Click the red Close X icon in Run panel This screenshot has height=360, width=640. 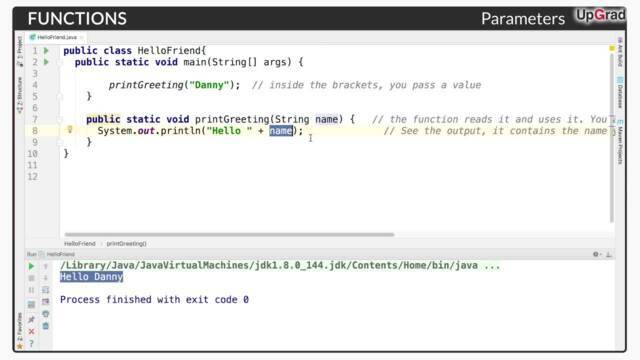tap(31, 331)
